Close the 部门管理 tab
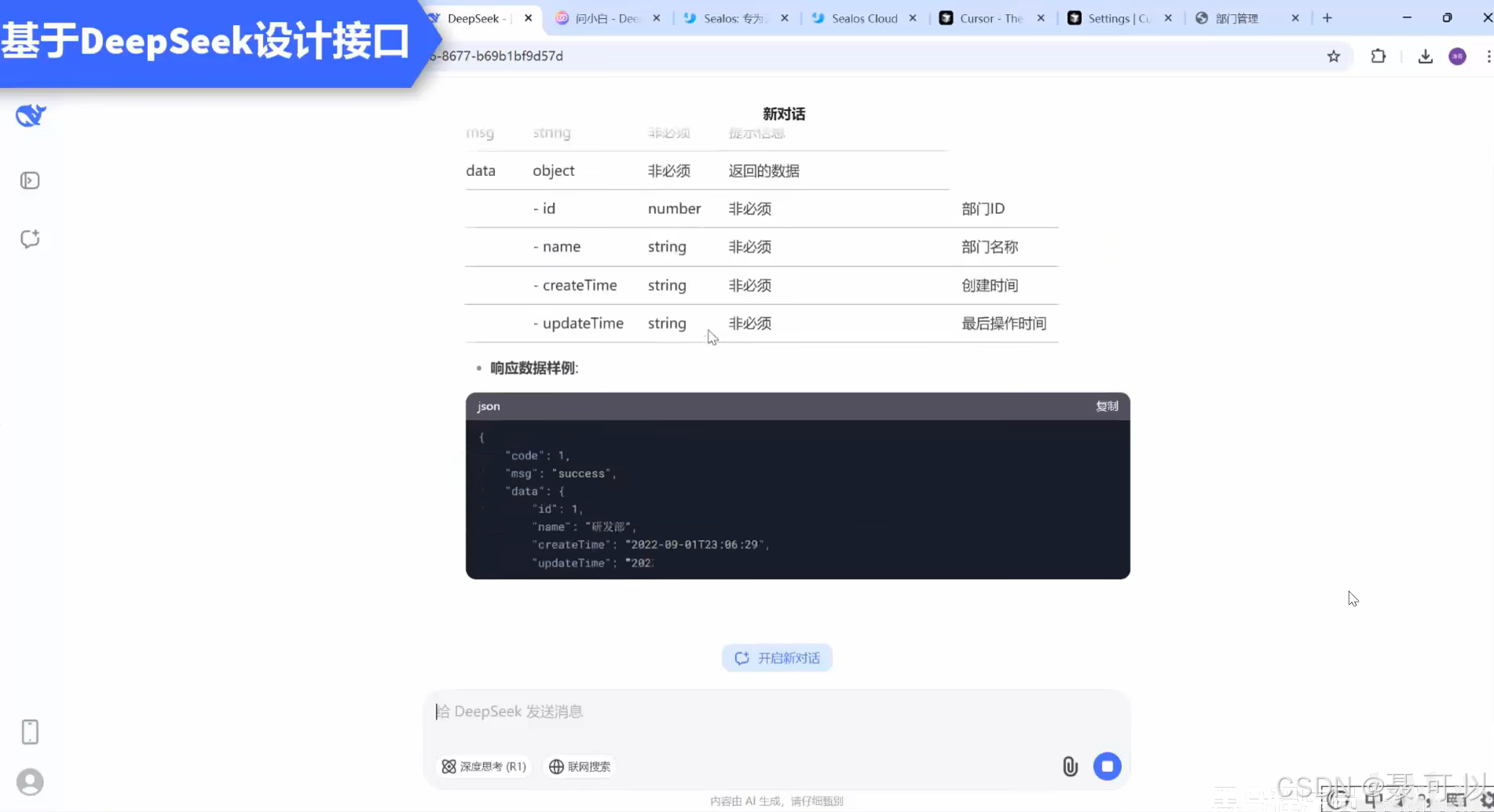The image size is (1494, 812). (x=1295, y=18)
